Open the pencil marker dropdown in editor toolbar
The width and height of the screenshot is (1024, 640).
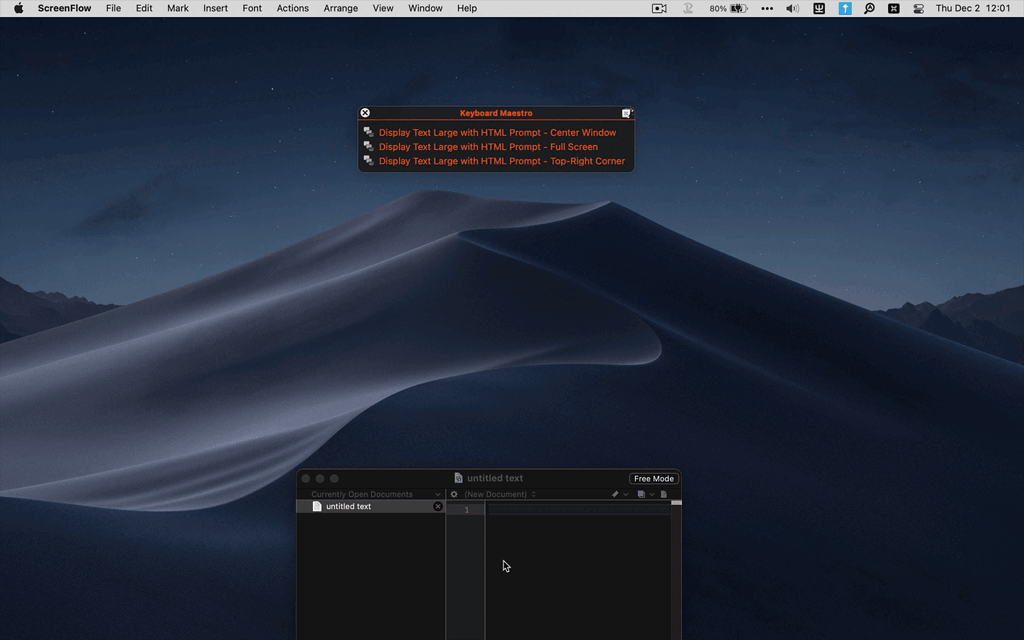(619, 494)
